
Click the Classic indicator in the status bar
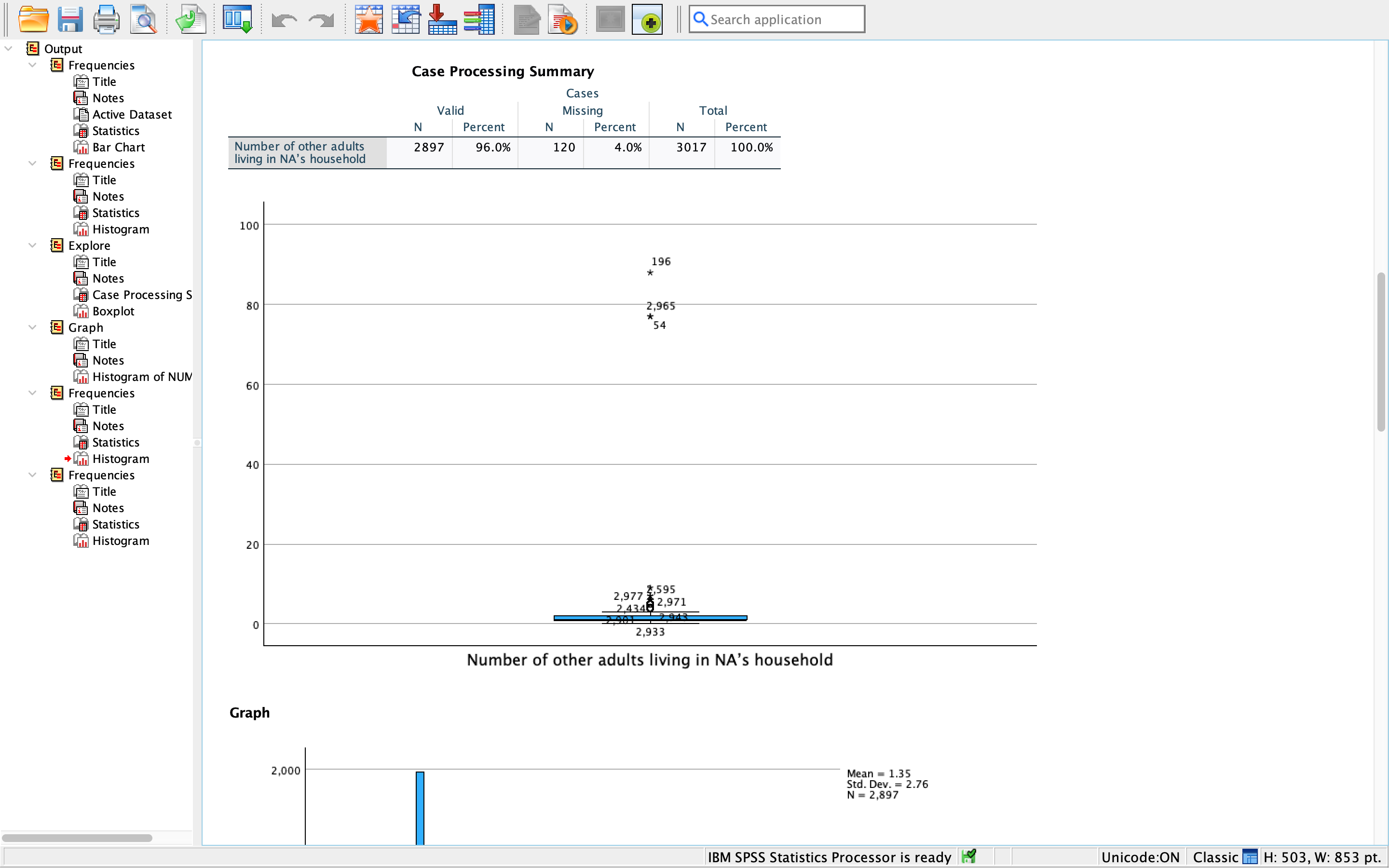[1216, 857]
